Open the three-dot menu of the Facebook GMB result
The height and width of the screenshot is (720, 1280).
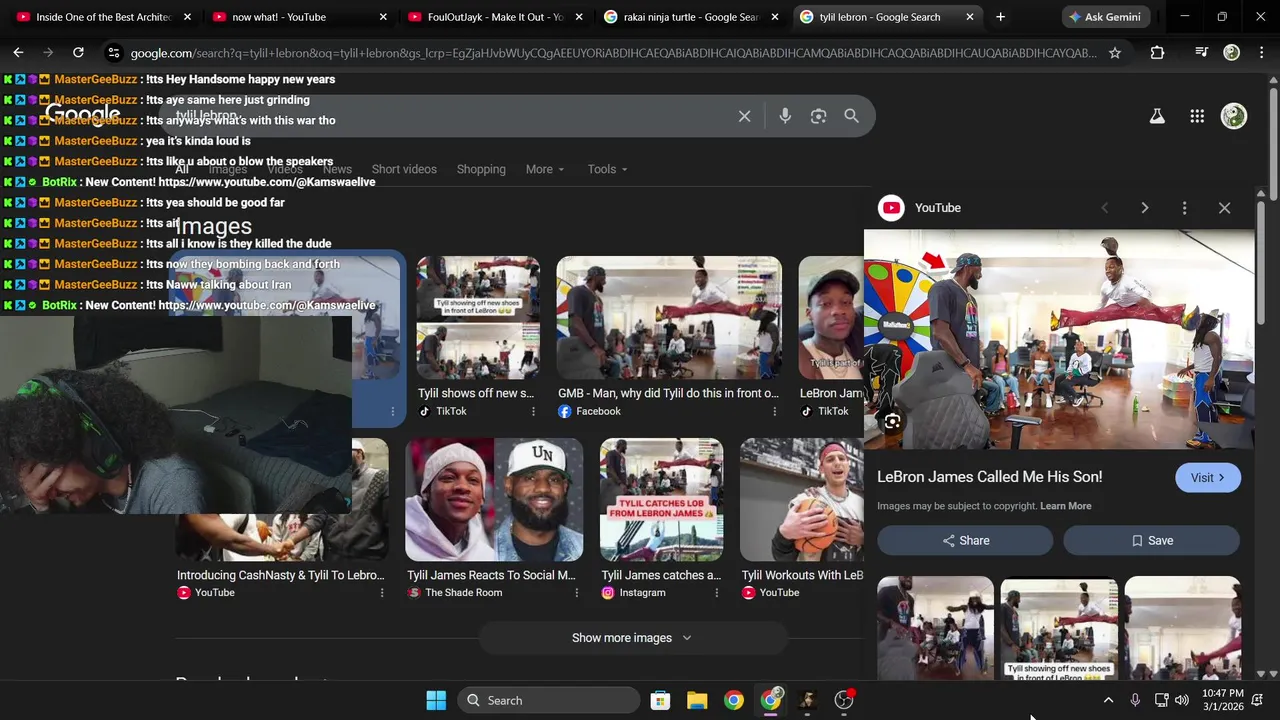[774, 411]
